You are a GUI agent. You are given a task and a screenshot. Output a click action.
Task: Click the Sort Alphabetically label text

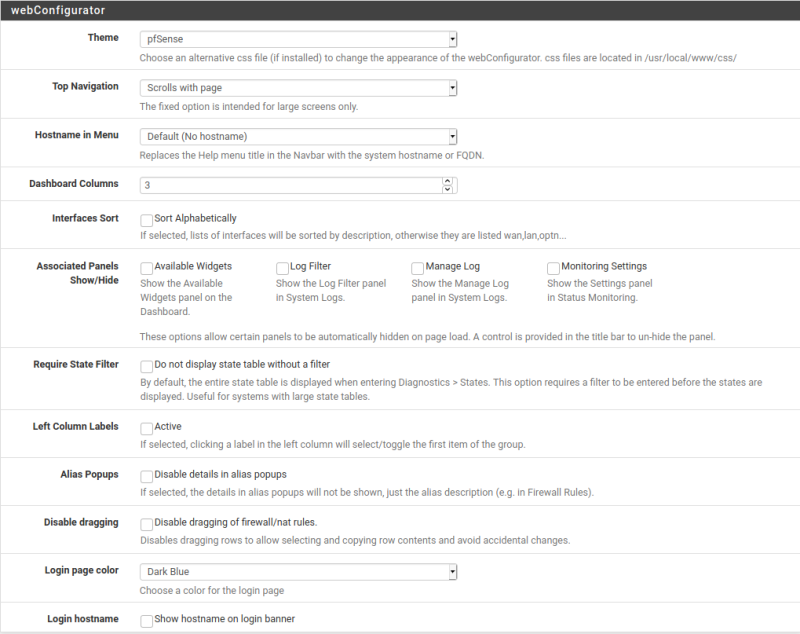(195, 218)
